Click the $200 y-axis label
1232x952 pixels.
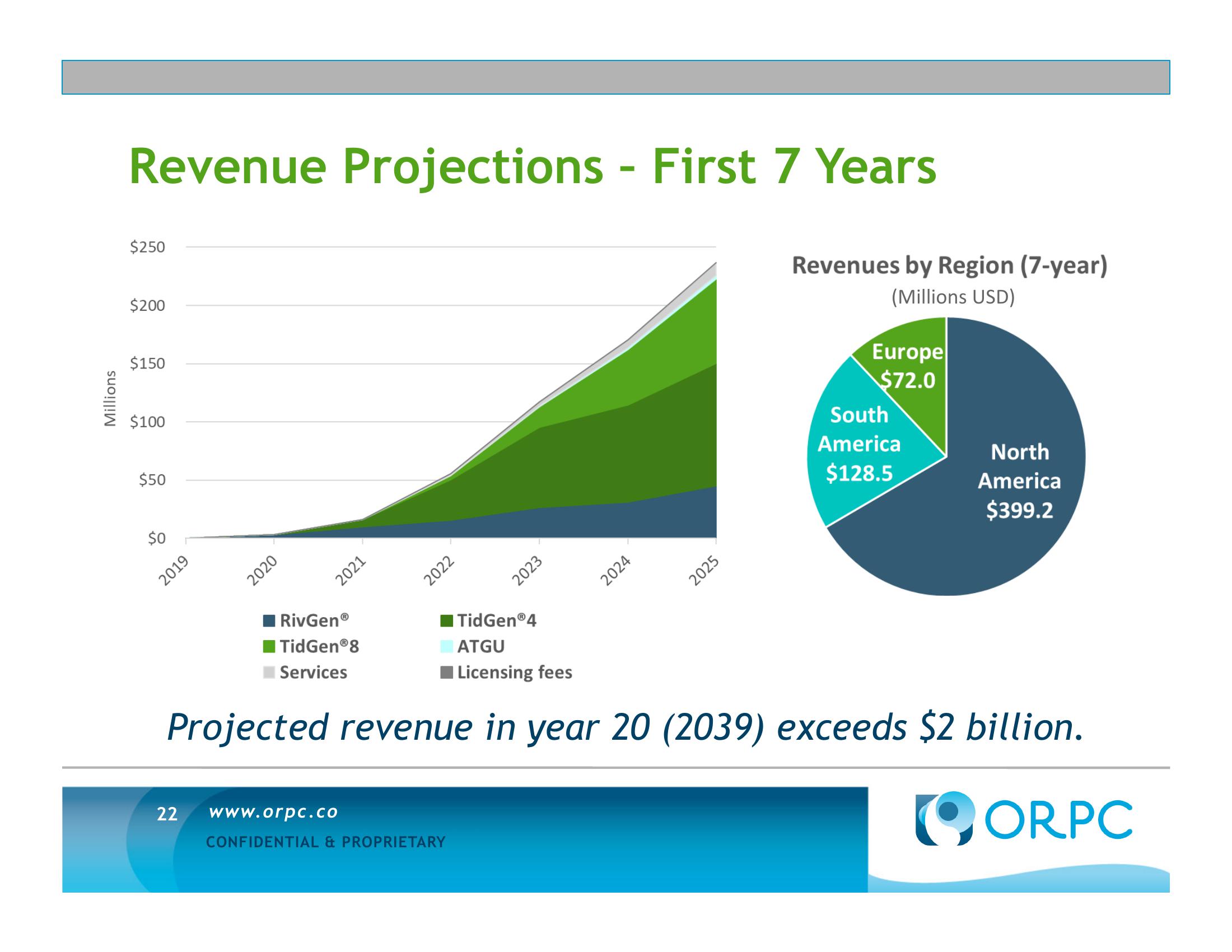[x=147, y=306]
